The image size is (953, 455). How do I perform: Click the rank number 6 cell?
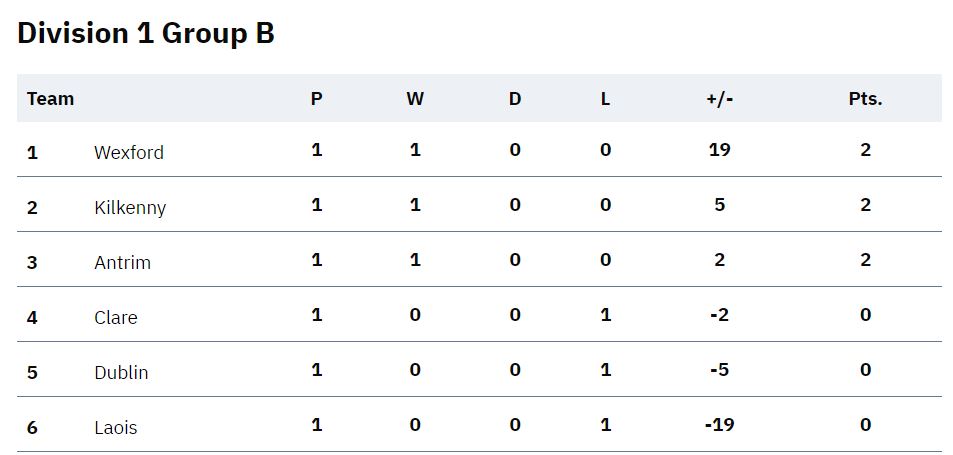32,428
